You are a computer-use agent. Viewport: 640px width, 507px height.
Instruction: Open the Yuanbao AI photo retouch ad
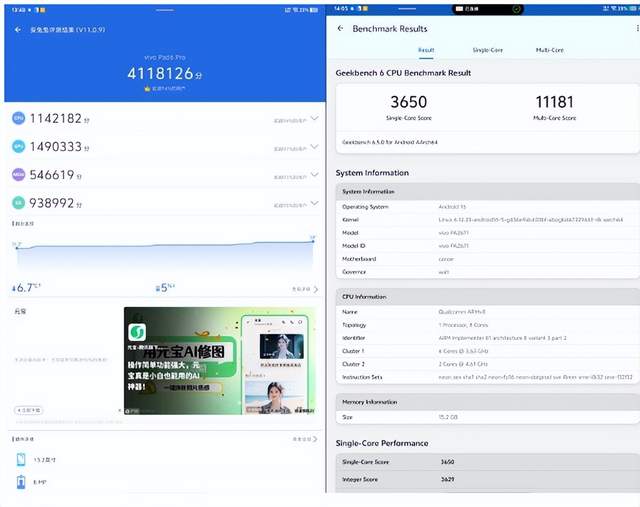tap(220, 361)
